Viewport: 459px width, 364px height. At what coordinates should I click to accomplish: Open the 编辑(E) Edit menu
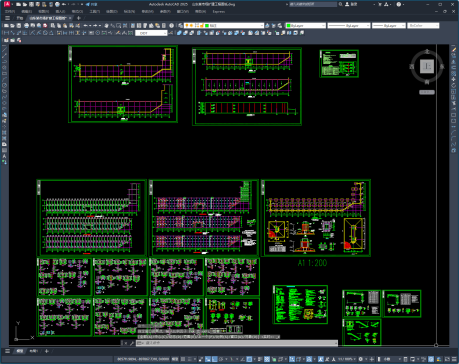click(27, 11)
